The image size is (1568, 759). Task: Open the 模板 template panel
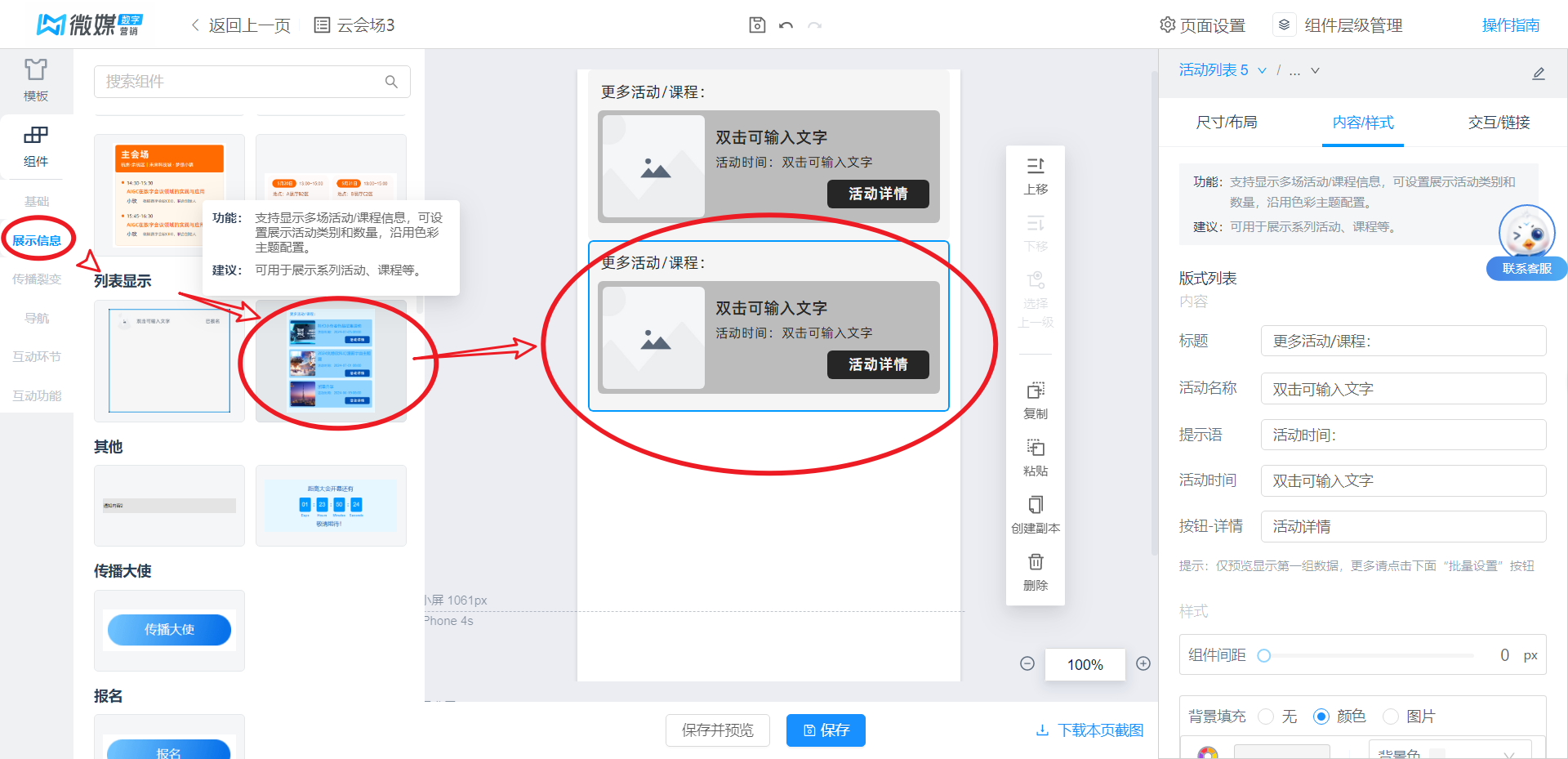point(36,80)
